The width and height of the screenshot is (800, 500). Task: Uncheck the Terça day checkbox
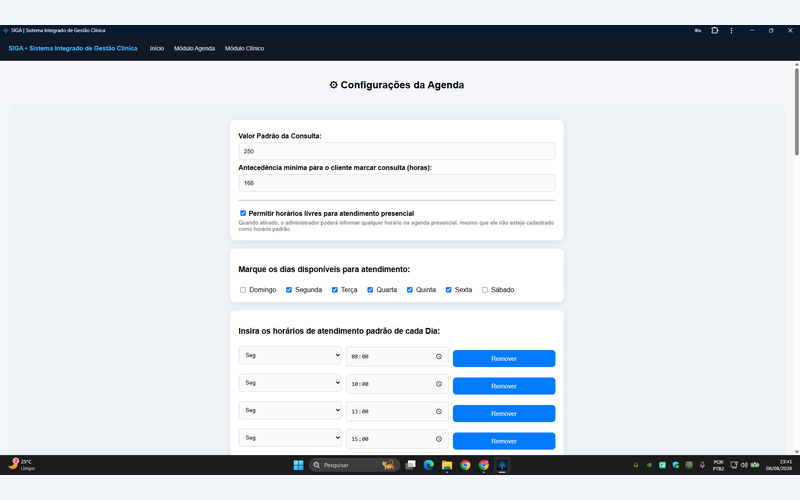[335, 290]
